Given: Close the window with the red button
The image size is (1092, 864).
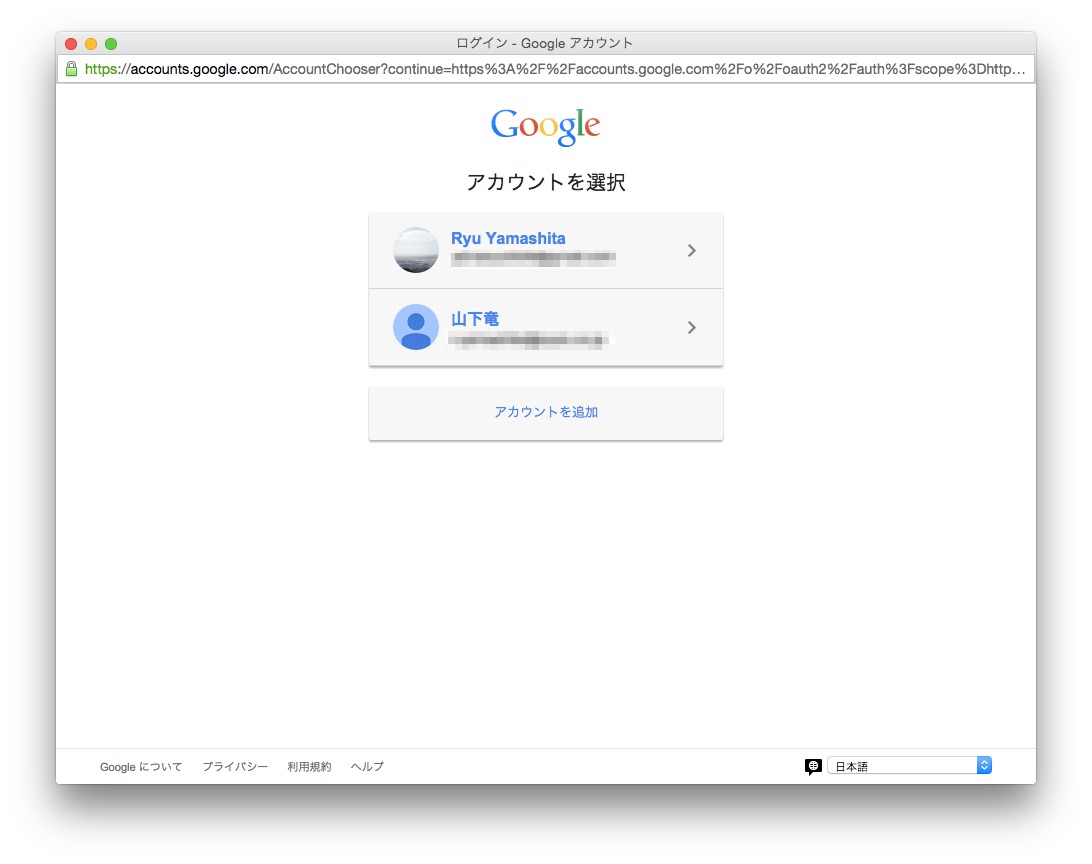Looking at the screenshot, I should 71,44.
